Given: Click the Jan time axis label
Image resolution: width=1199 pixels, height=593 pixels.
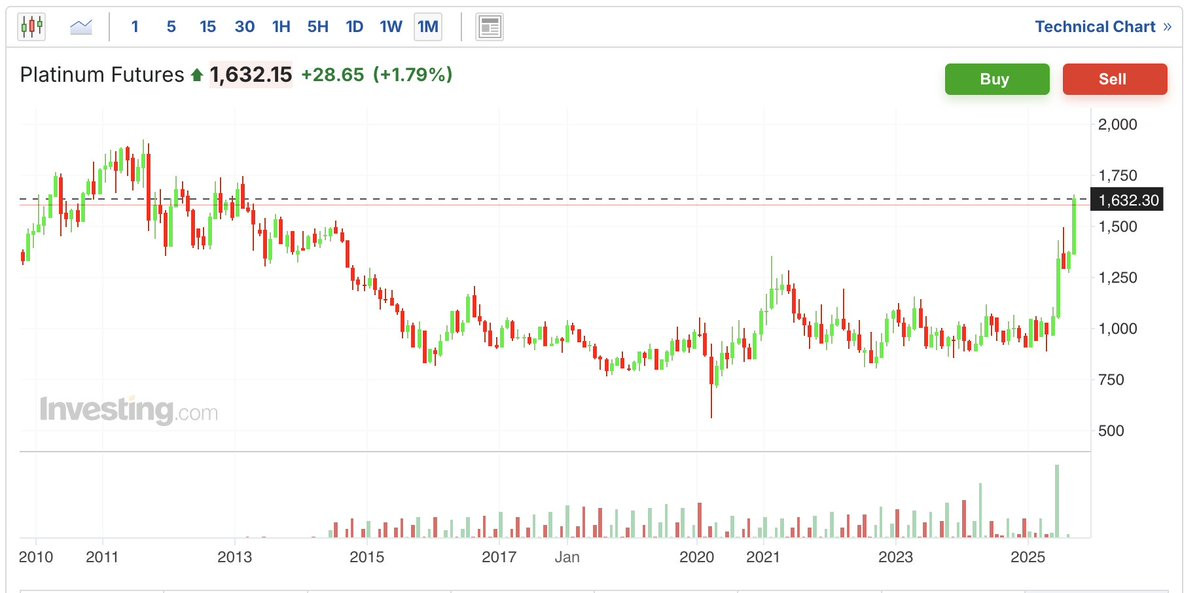Looking at the screenshot, I should coord(567,556).
